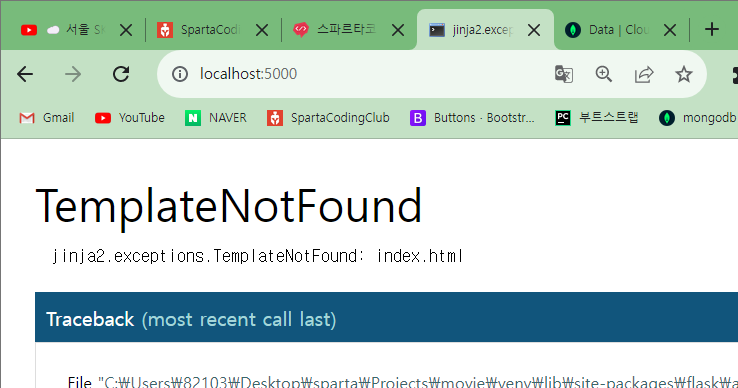The height and width of the screenshot is (388, 738).
Task: Select the jinja2.excep tab
Action: [x=485, y=30]
